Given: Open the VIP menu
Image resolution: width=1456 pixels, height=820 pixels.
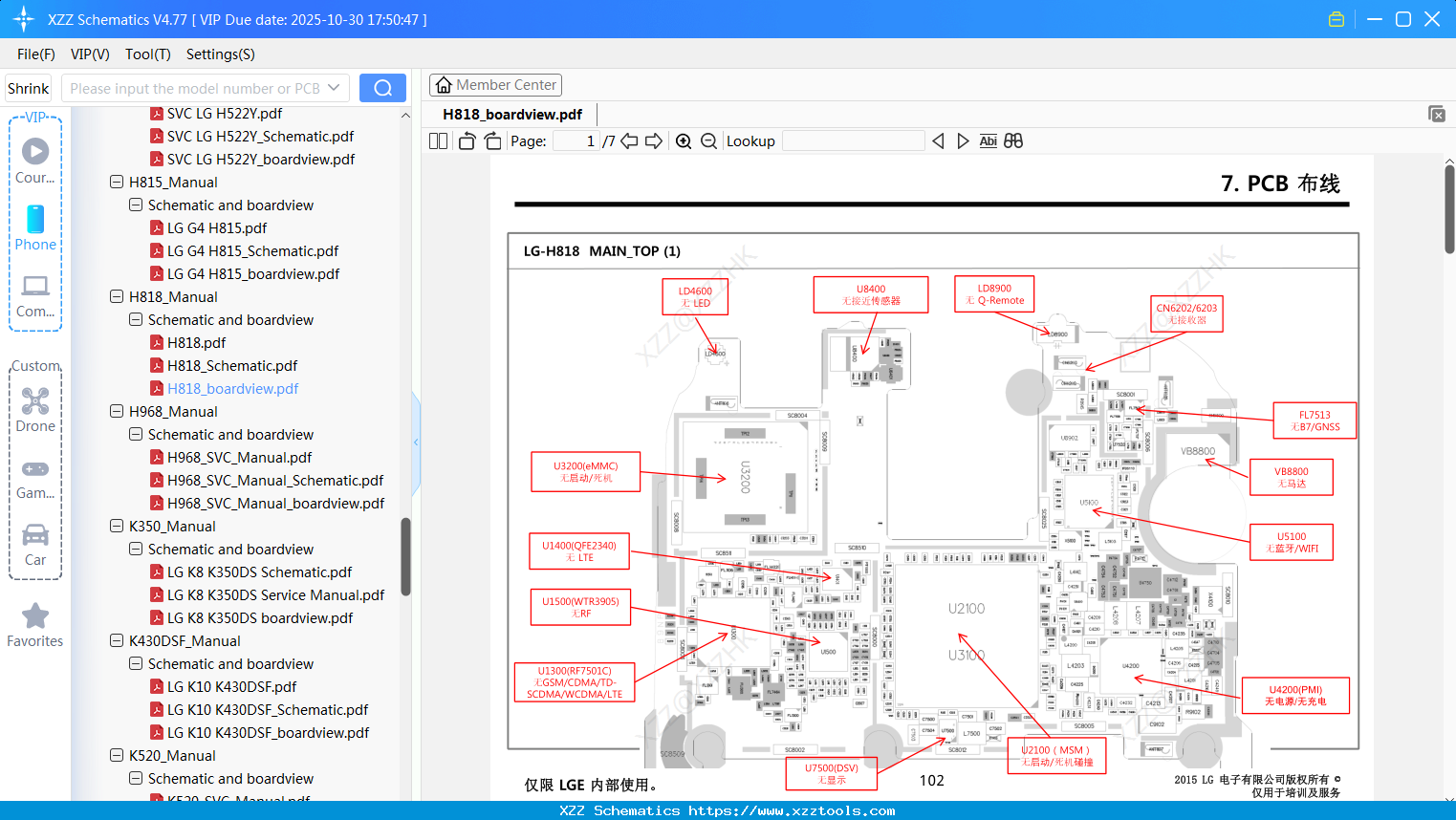Looking at the screenshot, I should (90, 54).
